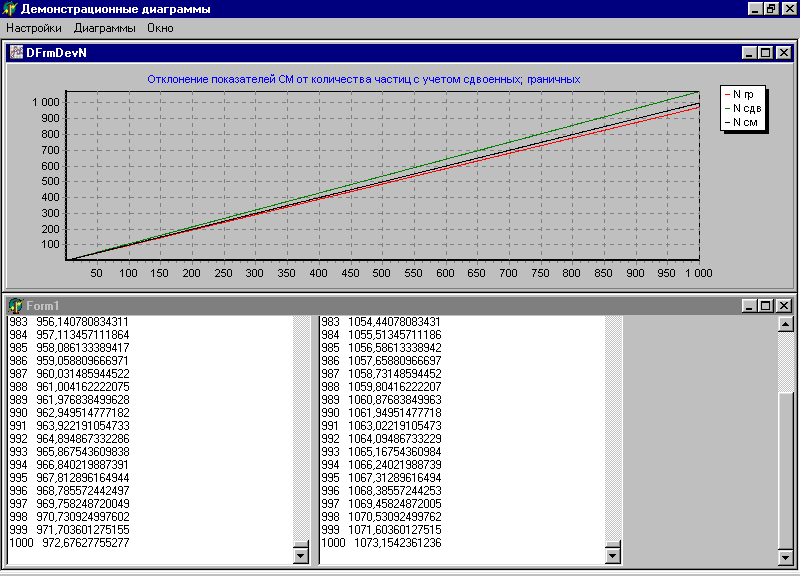Click down arrow of left list scrollbar

[301, 555]
